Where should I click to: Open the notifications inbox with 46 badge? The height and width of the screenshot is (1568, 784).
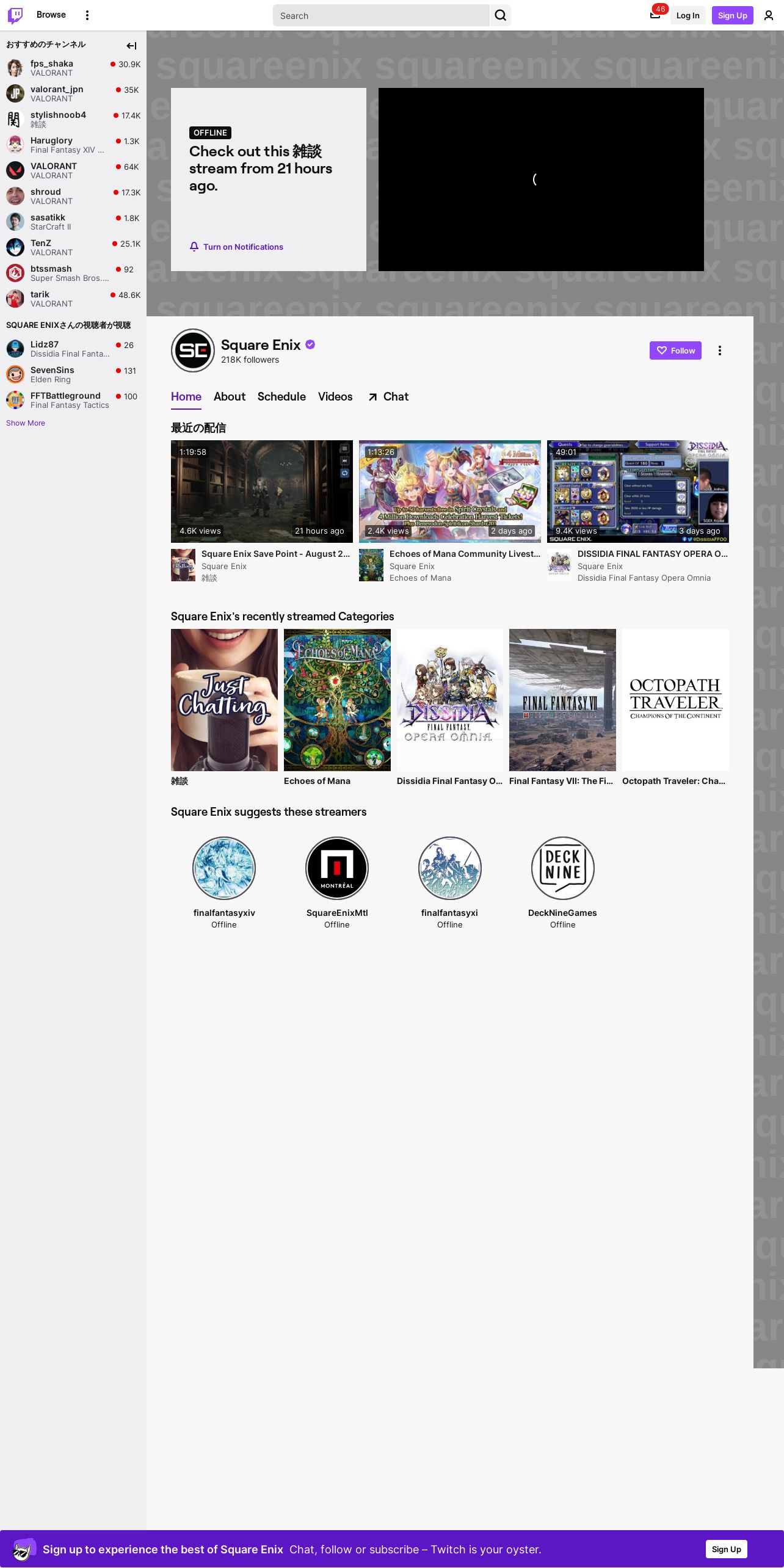[x=655, y=15]
